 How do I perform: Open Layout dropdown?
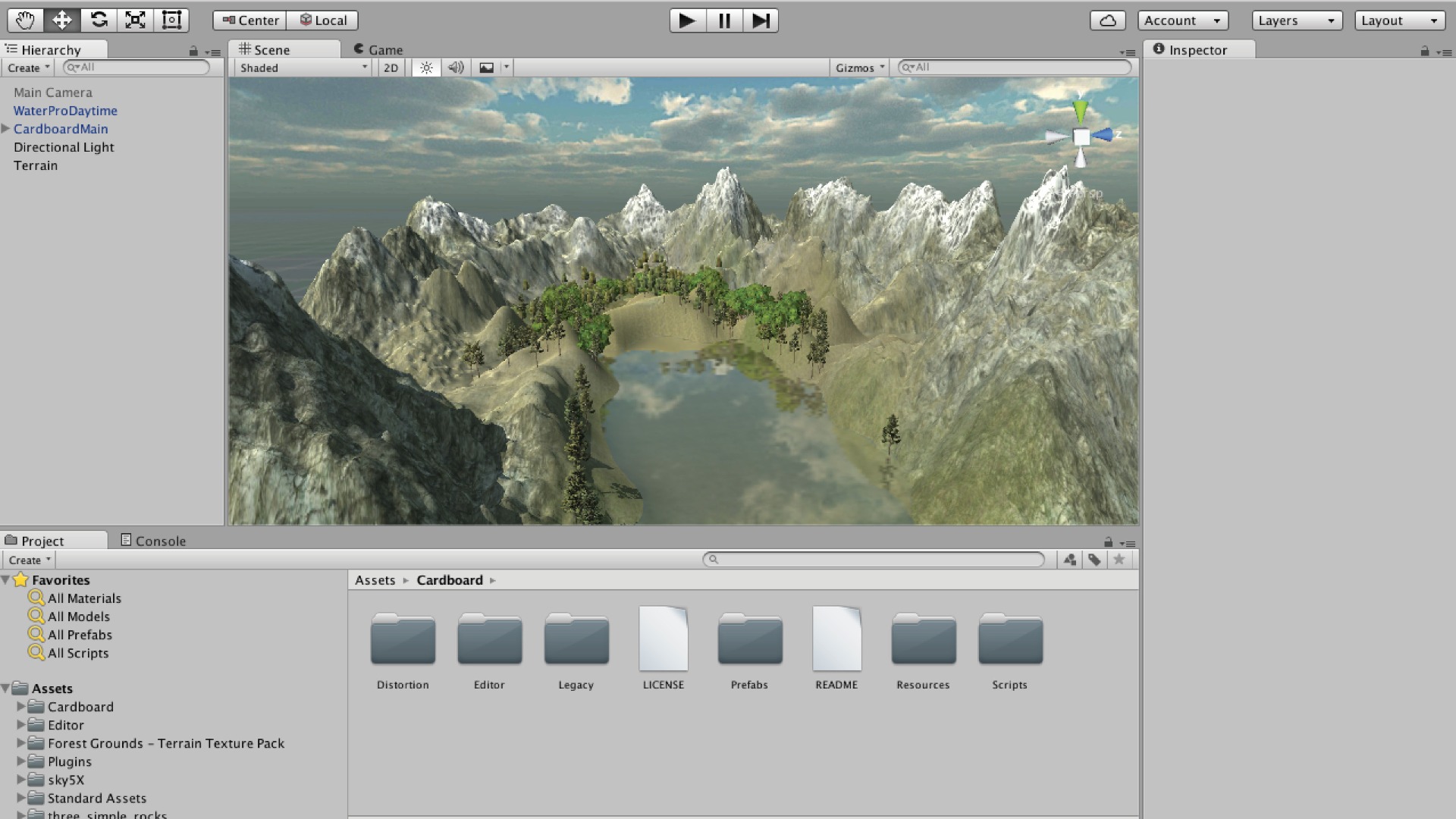pos(1400,20)
